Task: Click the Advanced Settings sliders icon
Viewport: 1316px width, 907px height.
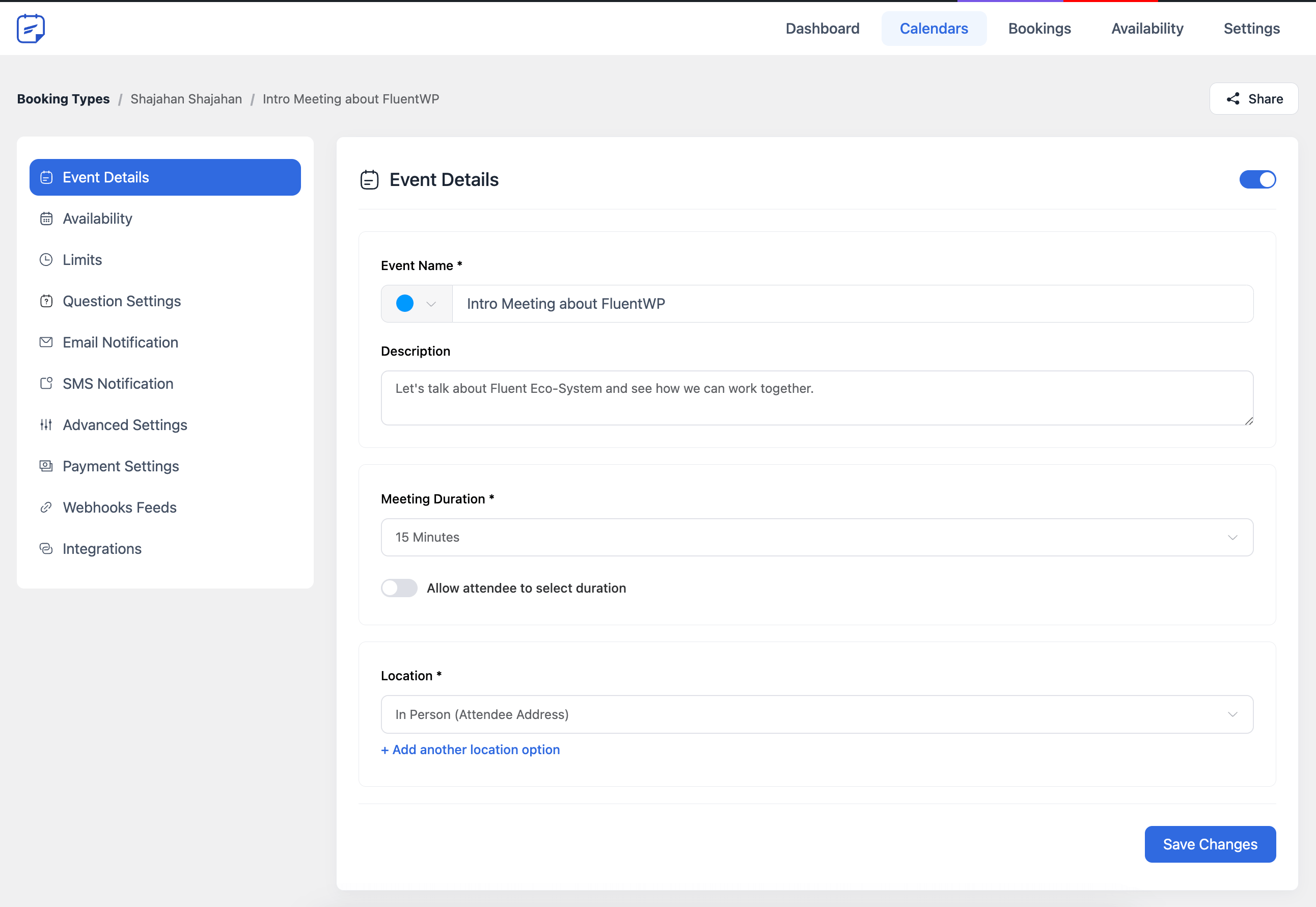Action: (x=46, y=425)
